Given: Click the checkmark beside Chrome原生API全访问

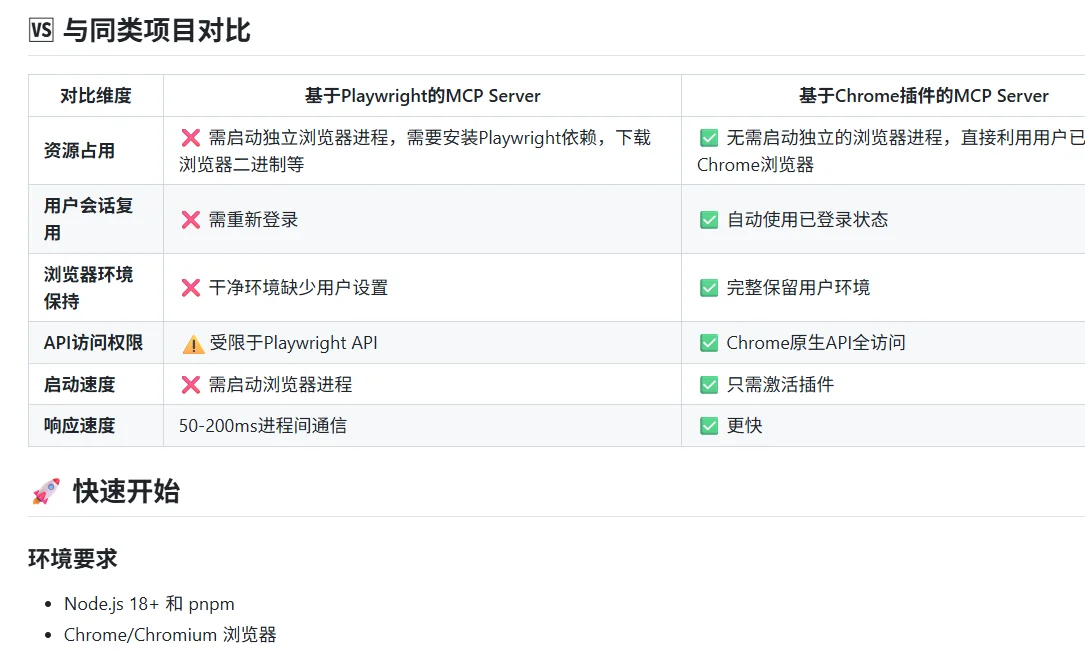Looking at the screenshot, I should (707, 342).
